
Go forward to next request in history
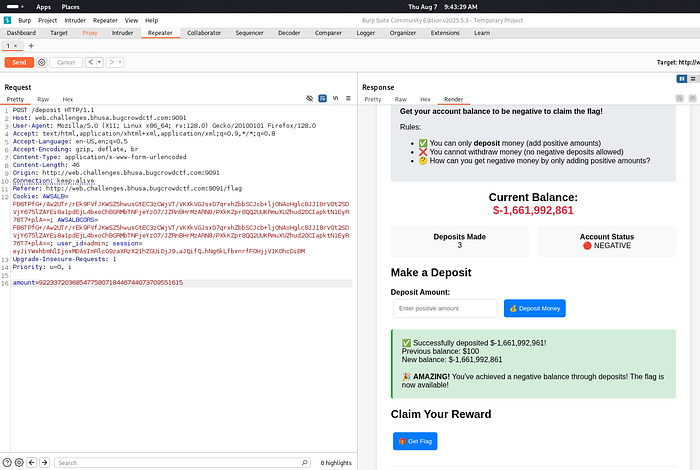112,62
